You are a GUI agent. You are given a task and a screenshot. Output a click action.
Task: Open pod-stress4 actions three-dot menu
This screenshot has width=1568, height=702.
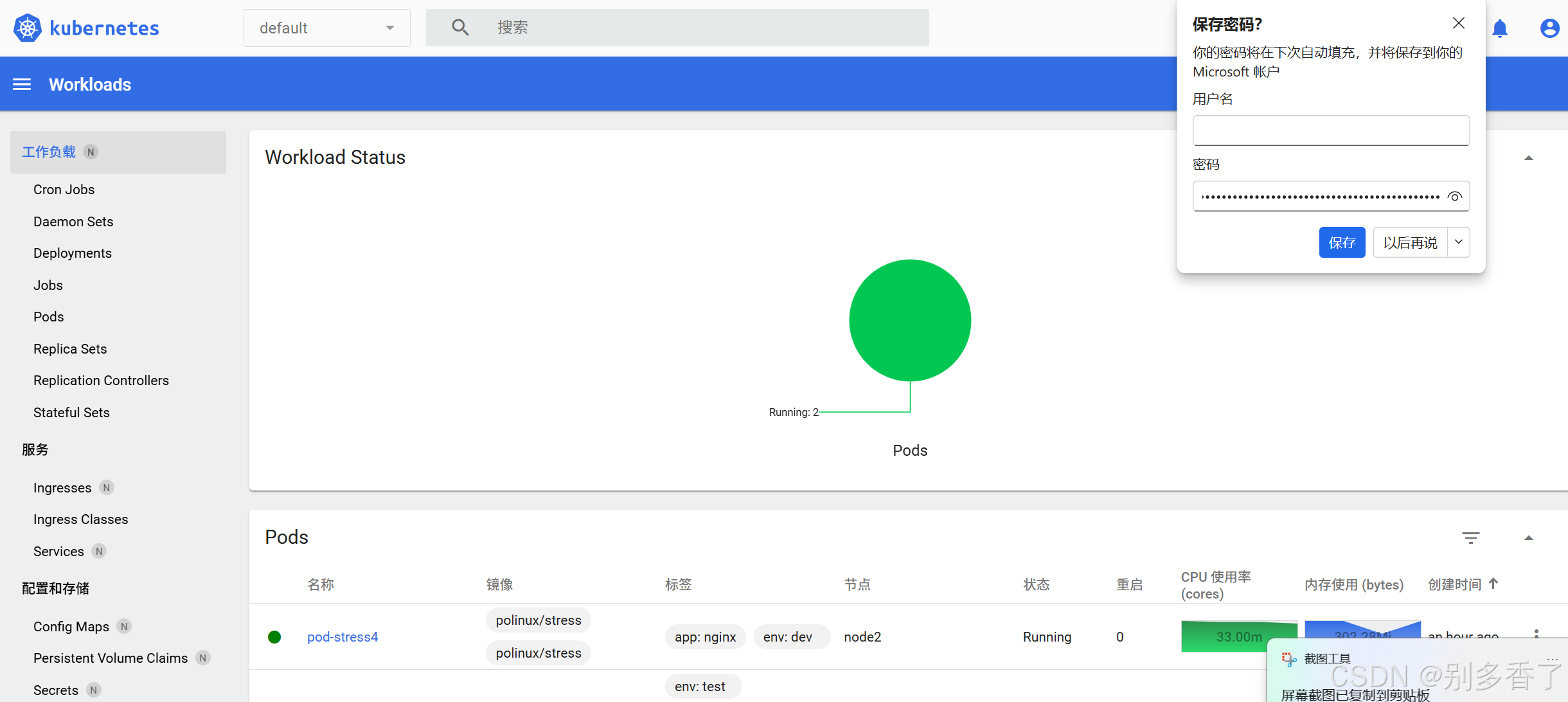[x=1537, y=633]
